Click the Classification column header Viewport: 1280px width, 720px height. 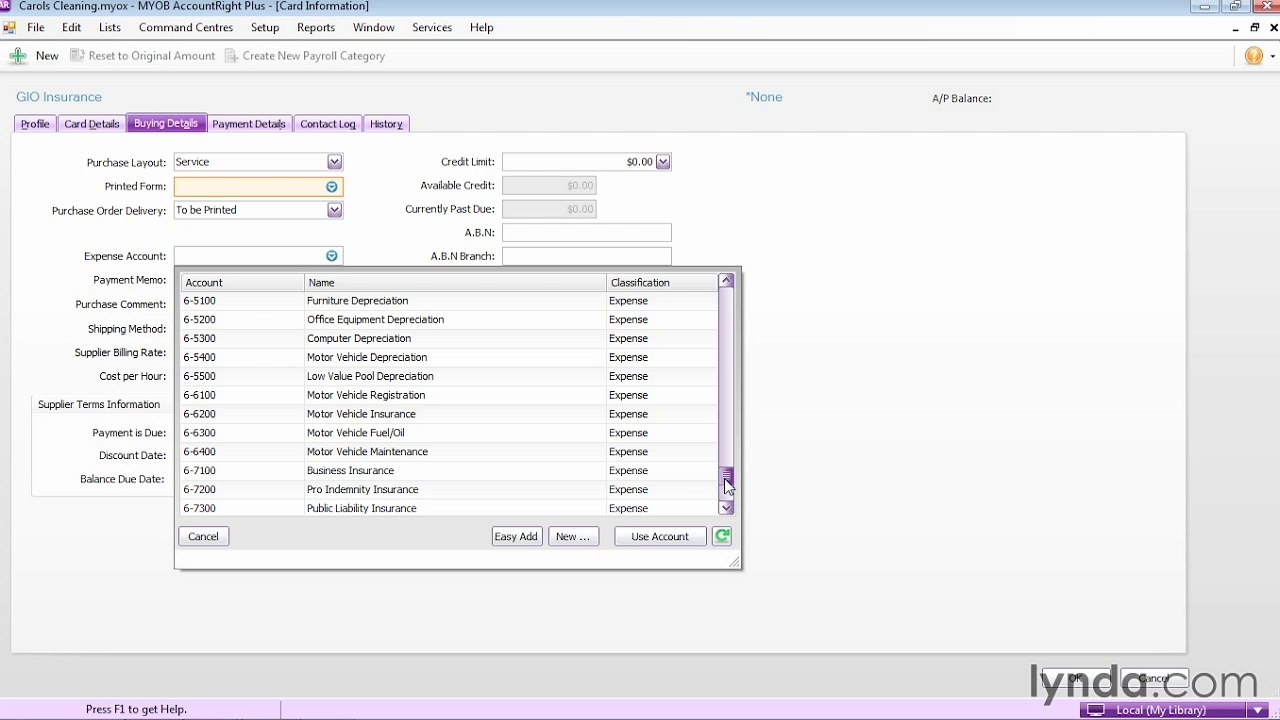662,283
